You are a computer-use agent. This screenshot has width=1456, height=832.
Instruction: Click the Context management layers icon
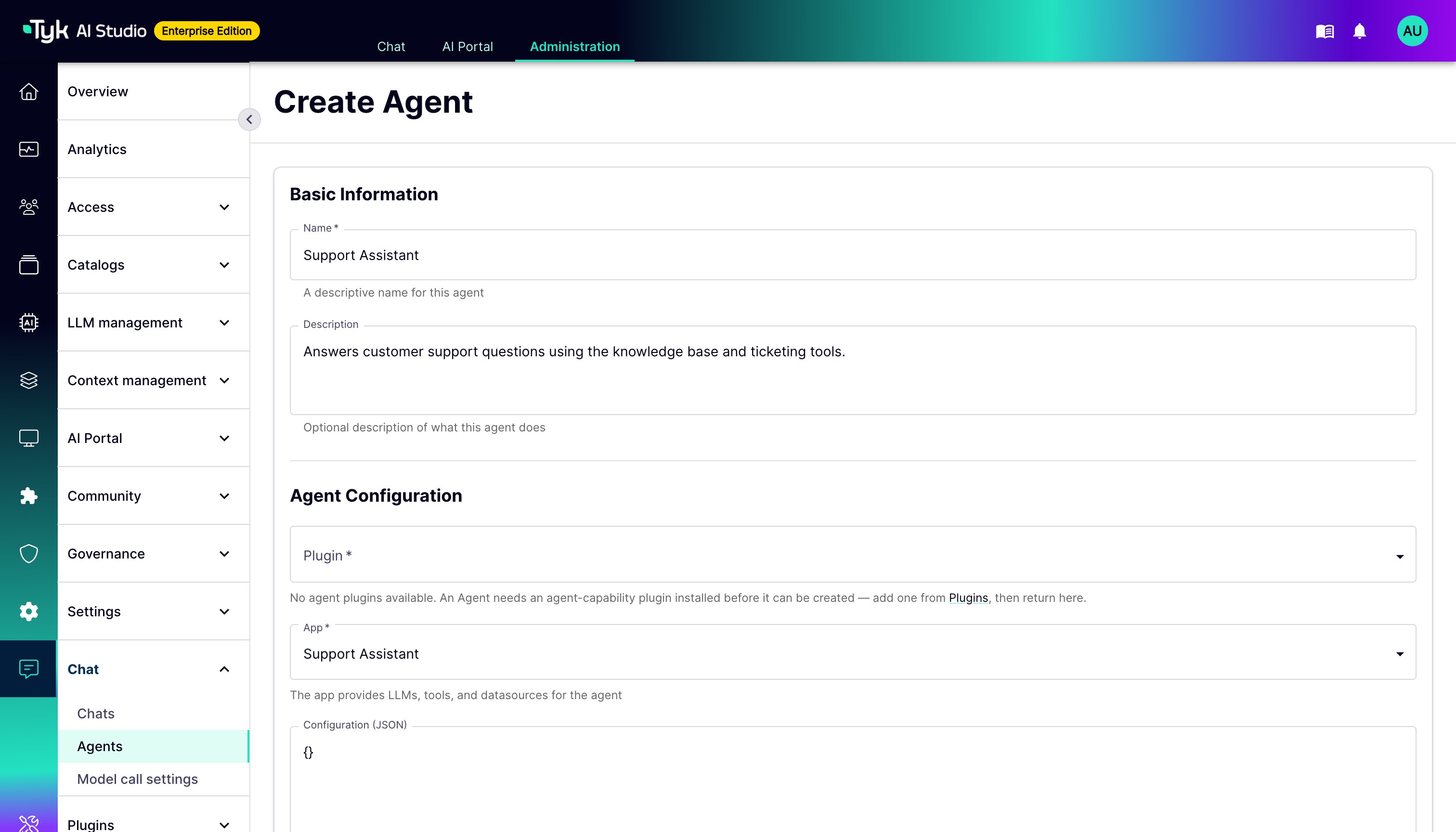[28, 380]
